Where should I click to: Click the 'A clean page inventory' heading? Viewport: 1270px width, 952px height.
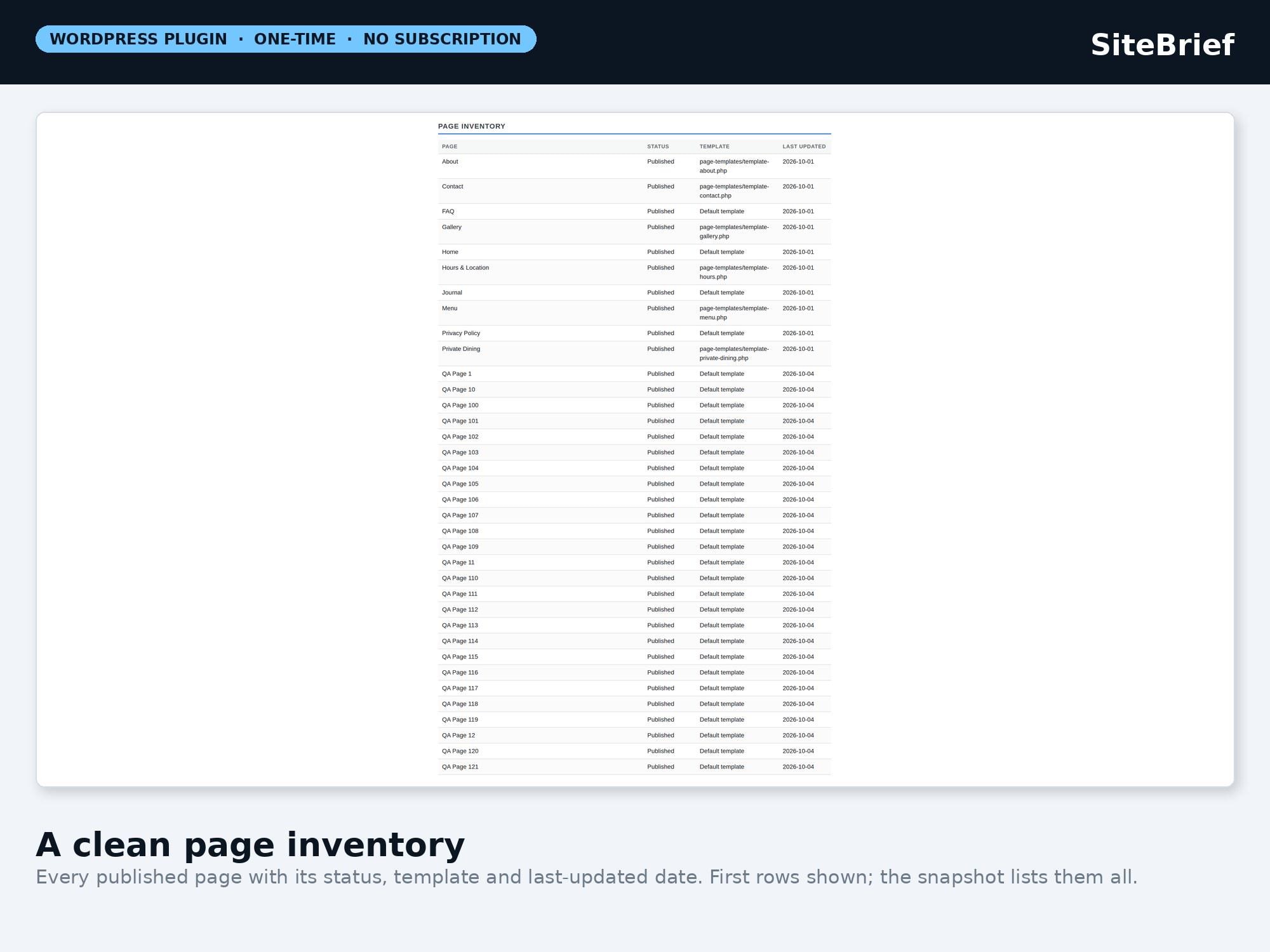click(250, 845)
